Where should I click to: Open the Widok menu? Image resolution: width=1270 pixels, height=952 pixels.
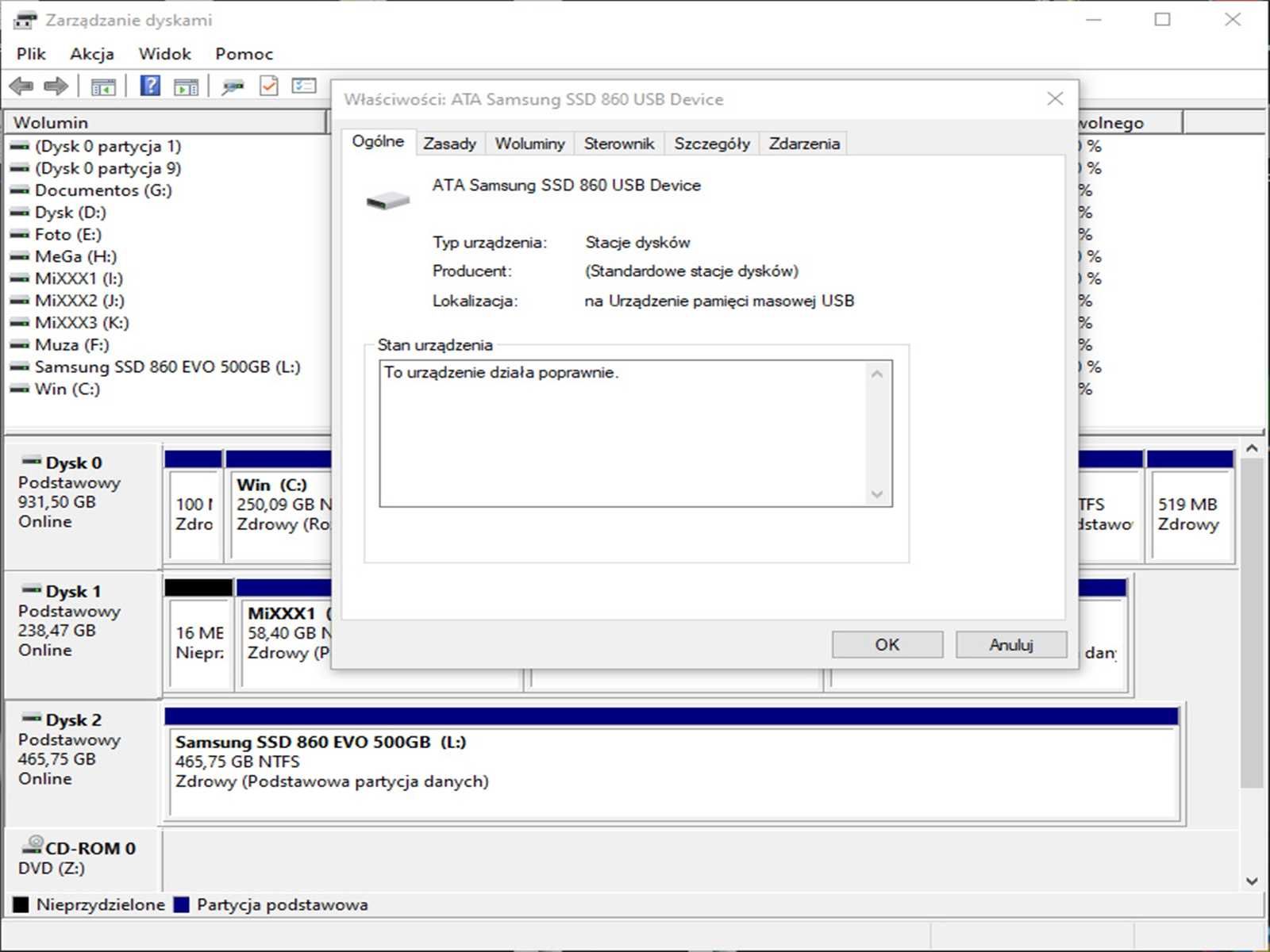[x=165, y=54]
